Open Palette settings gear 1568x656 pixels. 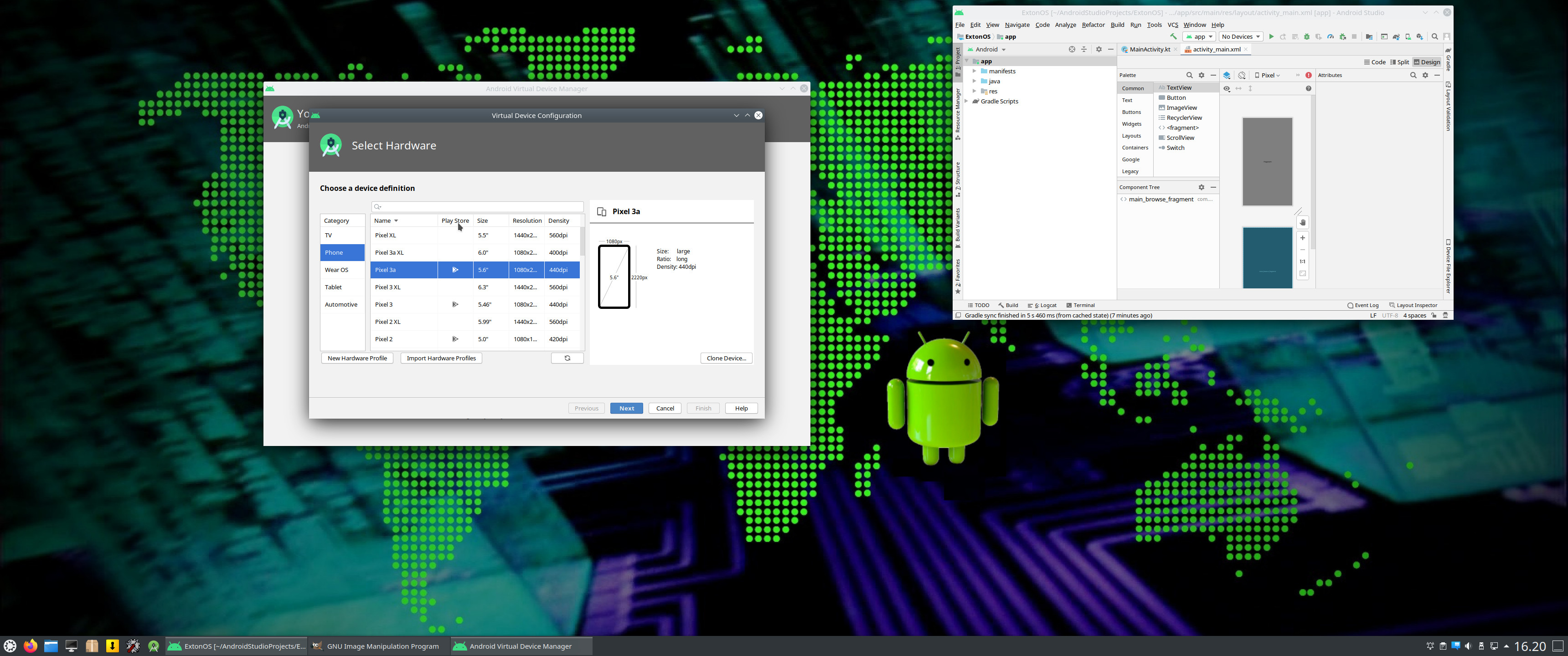[x=1202, y=75]
